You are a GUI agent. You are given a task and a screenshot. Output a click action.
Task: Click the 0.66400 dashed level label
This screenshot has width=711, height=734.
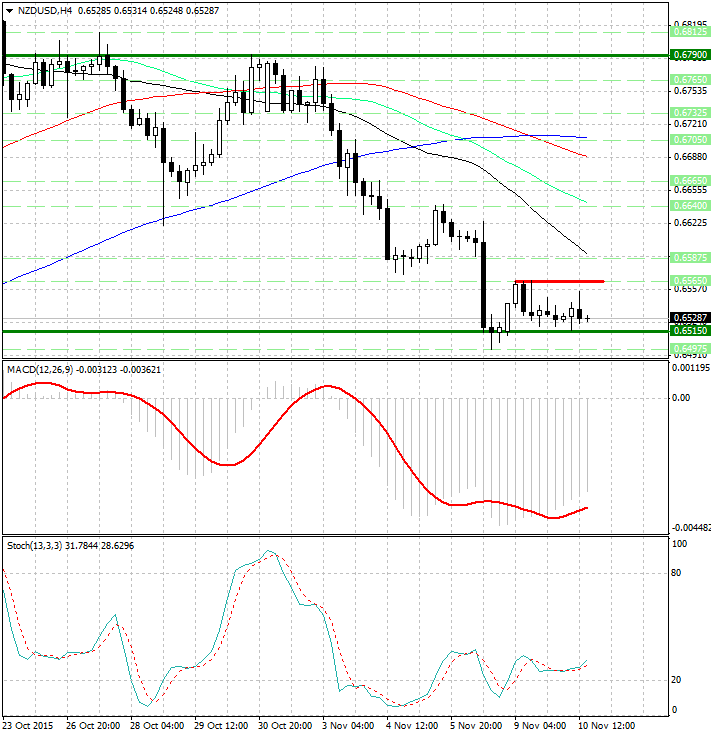690,206
